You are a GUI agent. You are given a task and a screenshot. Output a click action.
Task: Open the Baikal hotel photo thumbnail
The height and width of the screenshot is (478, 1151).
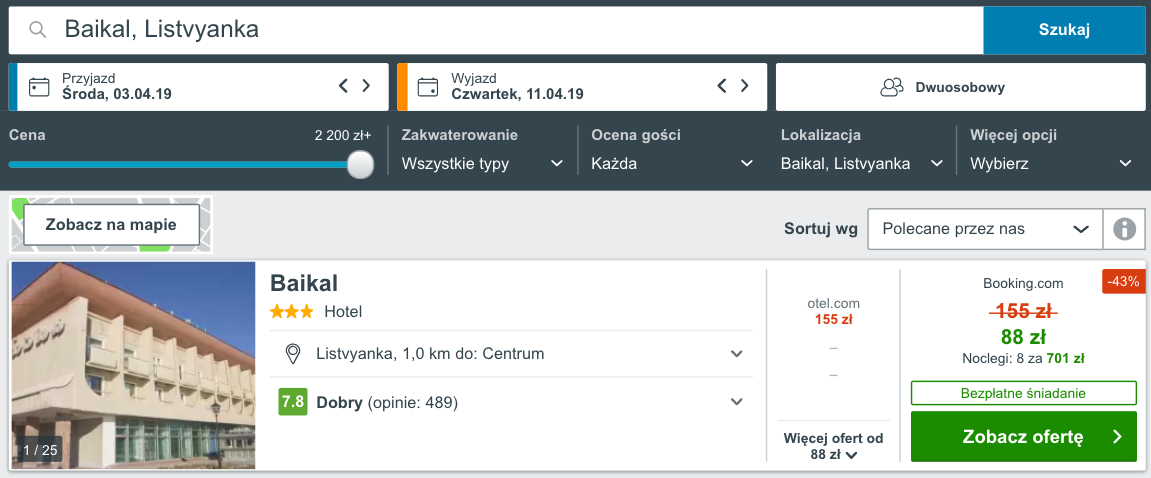pyautogui.click(x=134, y=365)
